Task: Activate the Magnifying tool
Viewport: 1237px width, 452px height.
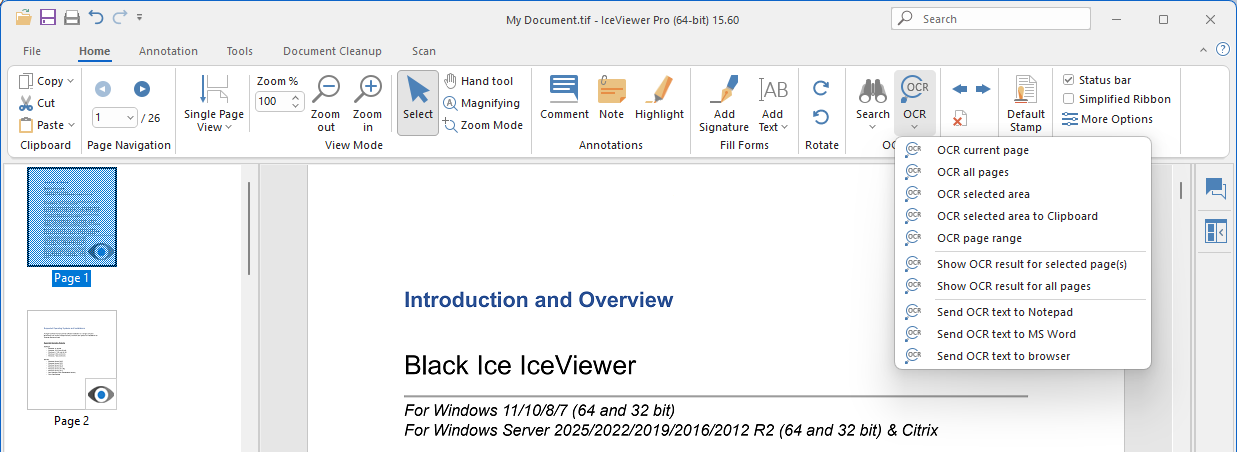Action: click(x=482, y=103)
